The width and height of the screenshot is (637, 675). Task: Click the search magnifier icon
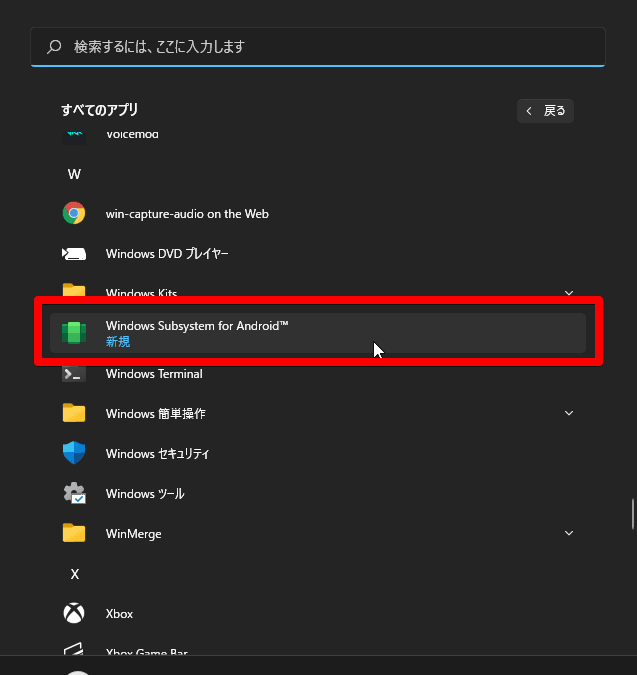[54, 47]
